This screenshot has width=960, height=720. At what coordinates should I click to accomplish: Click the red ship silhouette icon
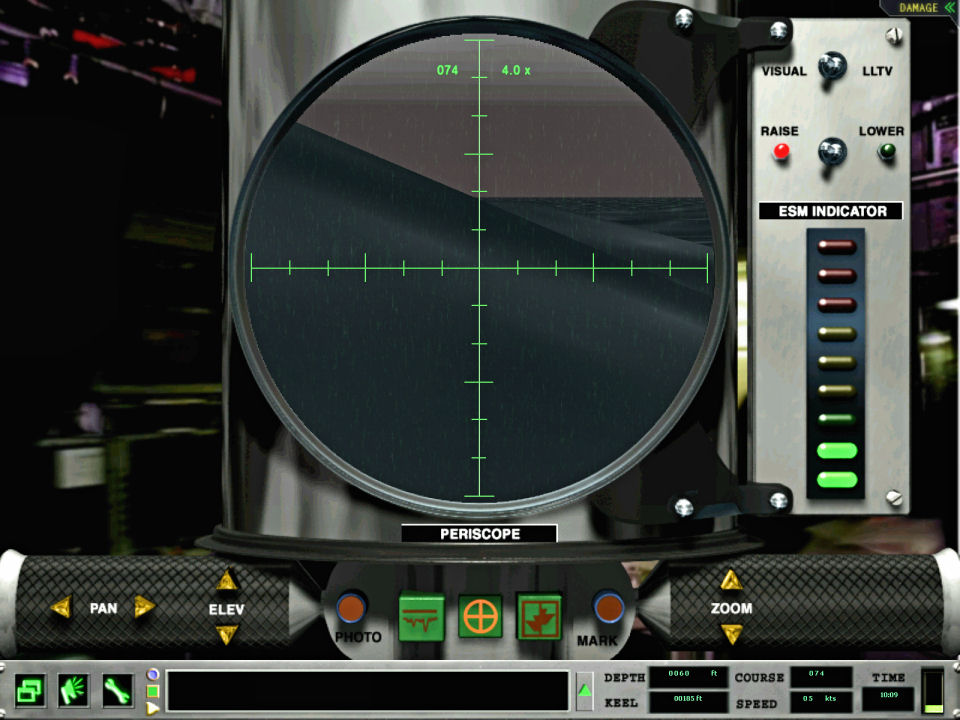[x=539, y=617]
